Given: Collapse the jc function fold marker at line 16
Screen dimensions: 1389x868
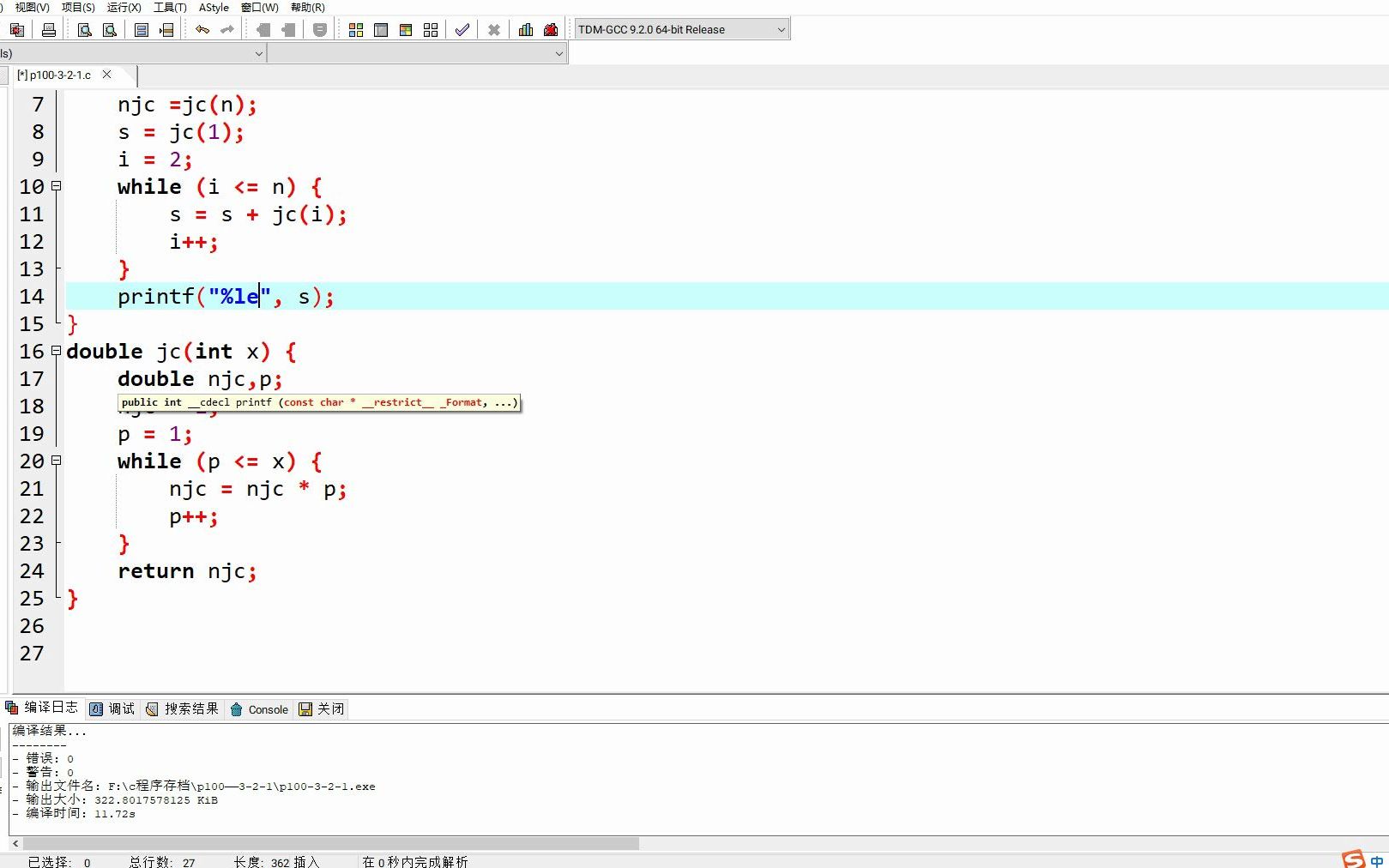Looking at the screenshot, I should point(57,351).
